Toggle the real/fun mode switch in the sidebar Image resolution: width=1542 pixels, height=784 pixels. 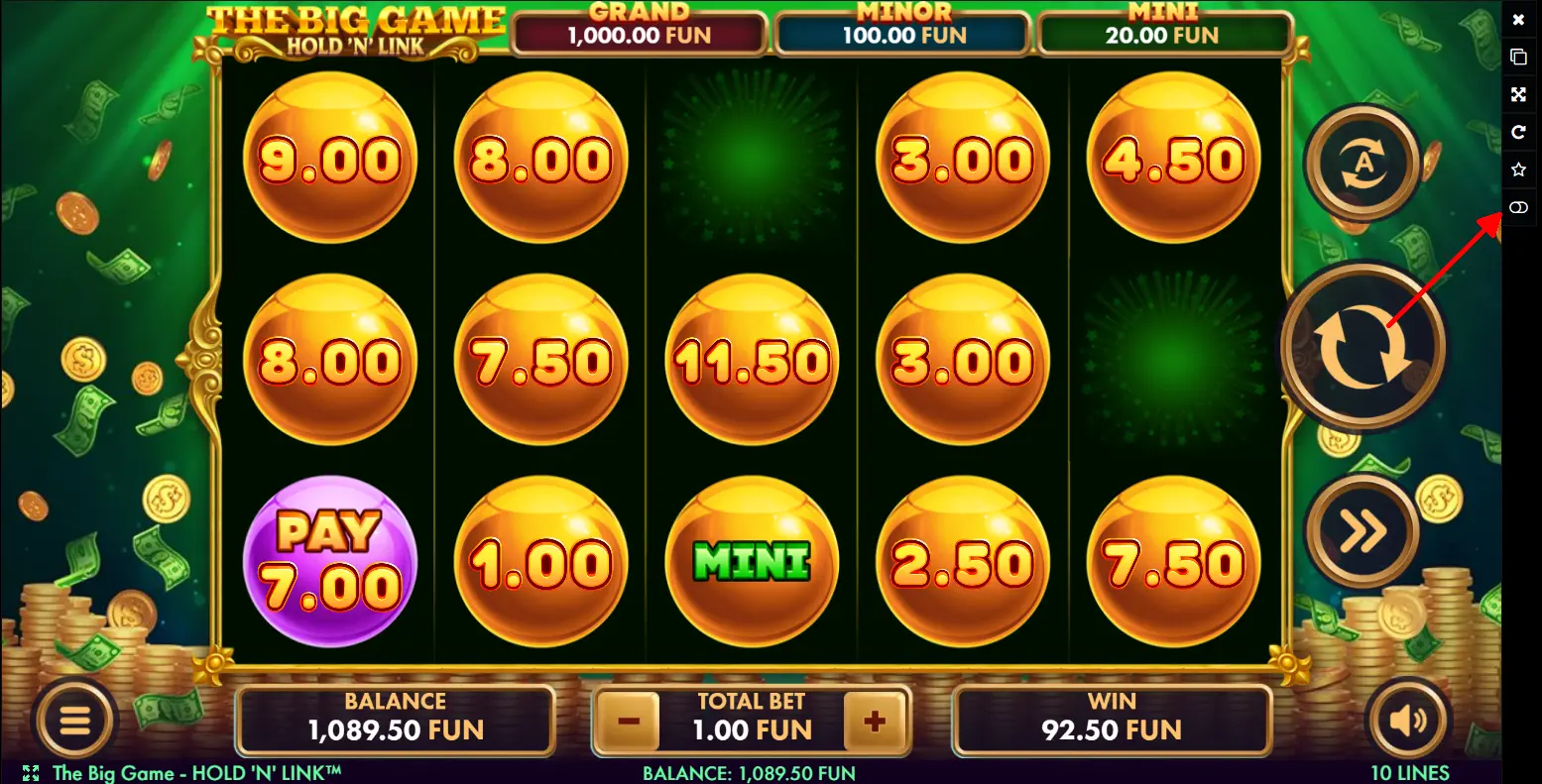1518,207
